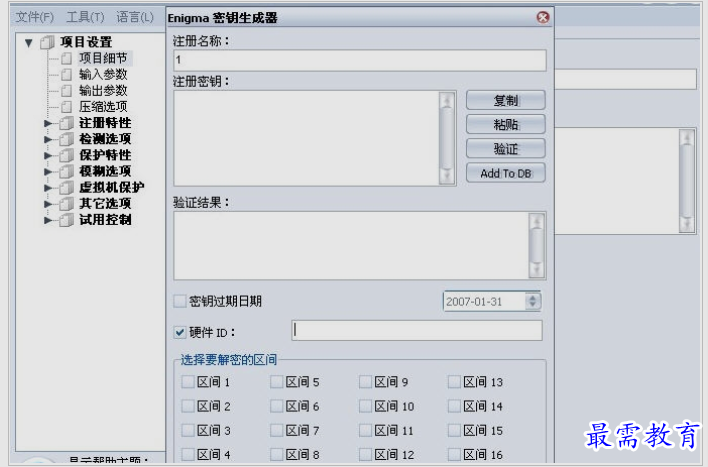Expand the 模糊选项 node arrow
708x467 pixels.
click(48, 172)
